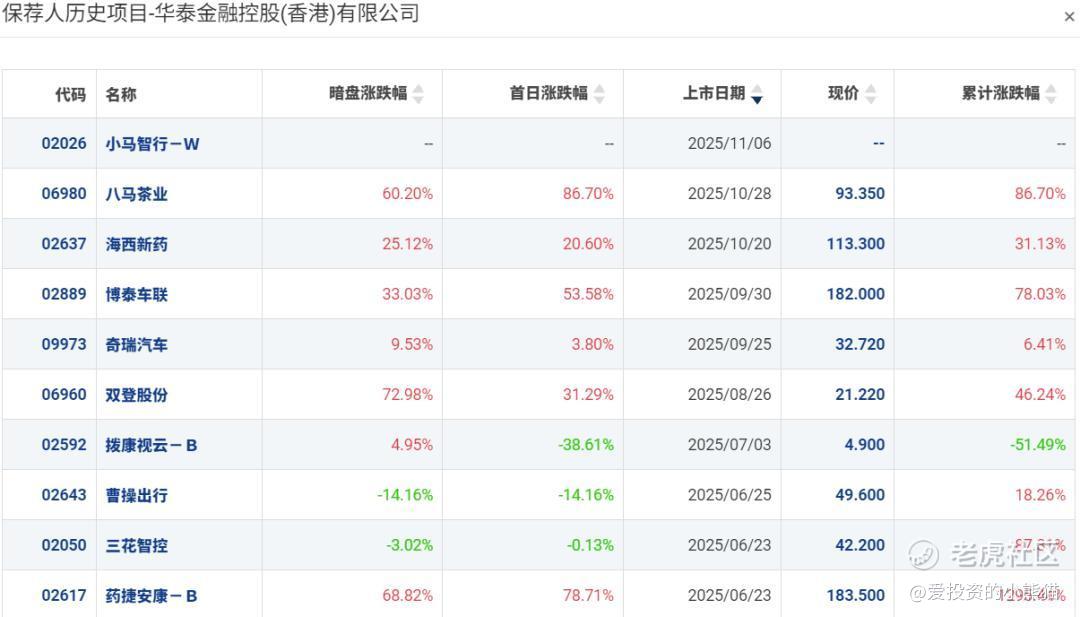The width and height of the screenshot is (1080, 617).
Task: Open stock 三花智控
Action: pos(136,546)
